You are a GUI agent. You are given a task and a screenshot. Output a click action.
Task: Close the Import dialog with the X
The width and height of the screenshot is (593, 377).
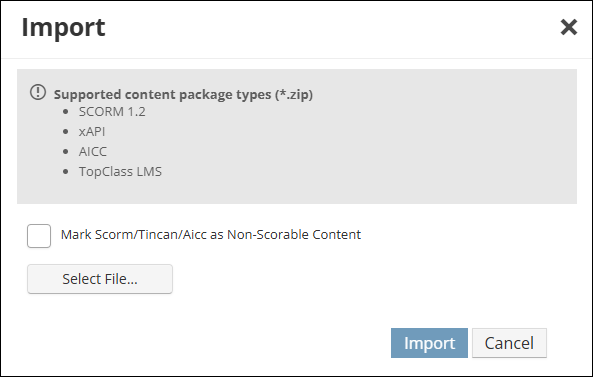568,27
